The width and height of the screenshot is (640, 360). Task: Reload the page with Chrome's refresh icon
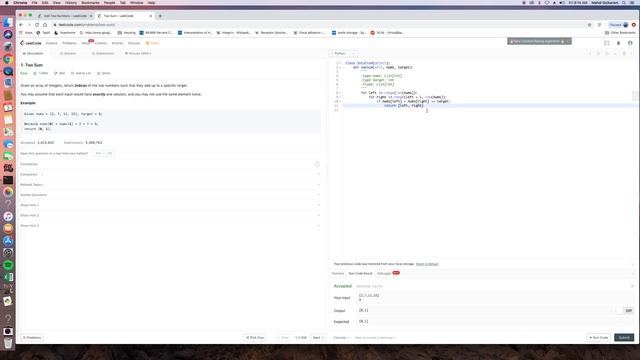[x=37, y=25]
